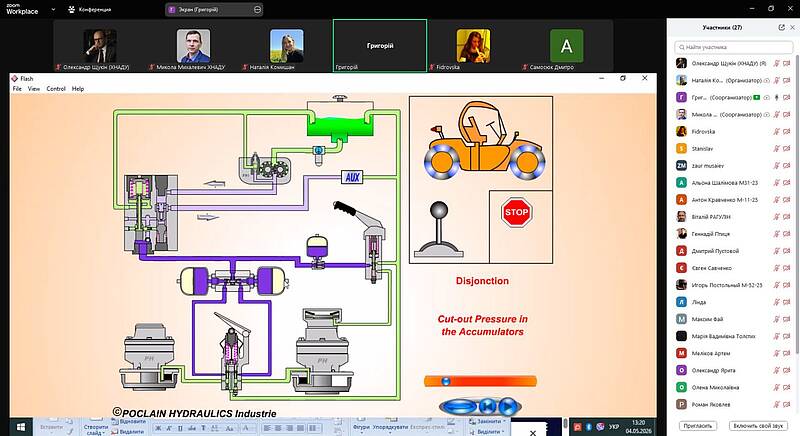The height and width of the screenshot is (436, 800).
Task: Click the blue oval back button
Action: tap(459, 406)
